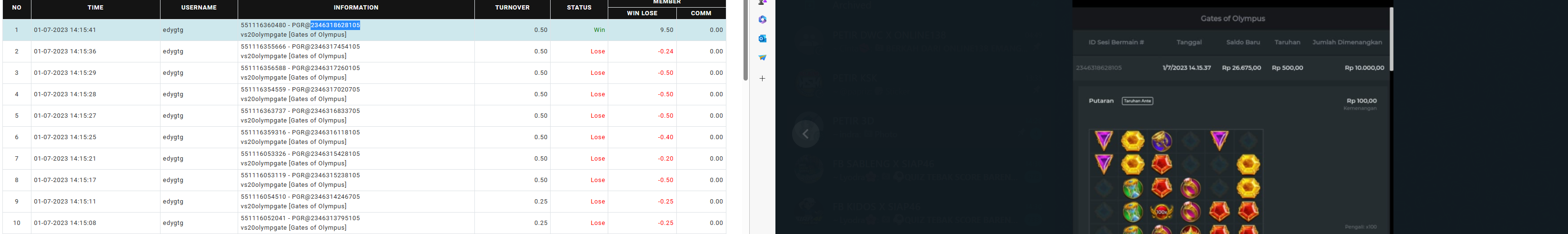
Task: Click the Jumlah Dimenangkan header
Action: pyautogui.click(x=1347, y=43)
